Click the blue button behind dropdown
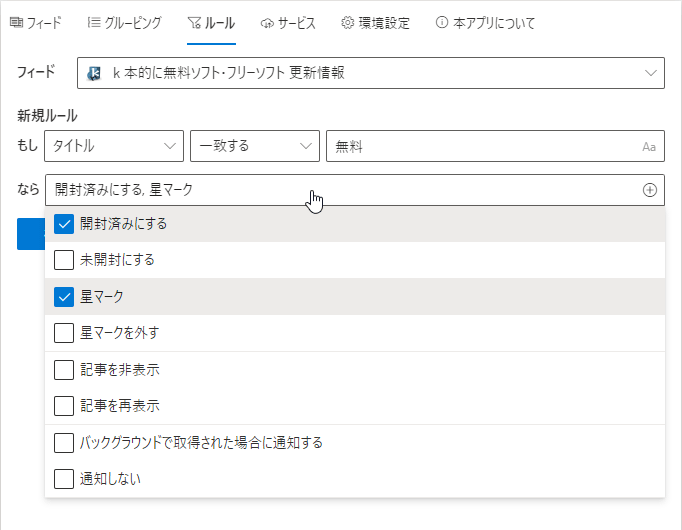Viewport: 682px width, 530px height. tap(31, 234)
